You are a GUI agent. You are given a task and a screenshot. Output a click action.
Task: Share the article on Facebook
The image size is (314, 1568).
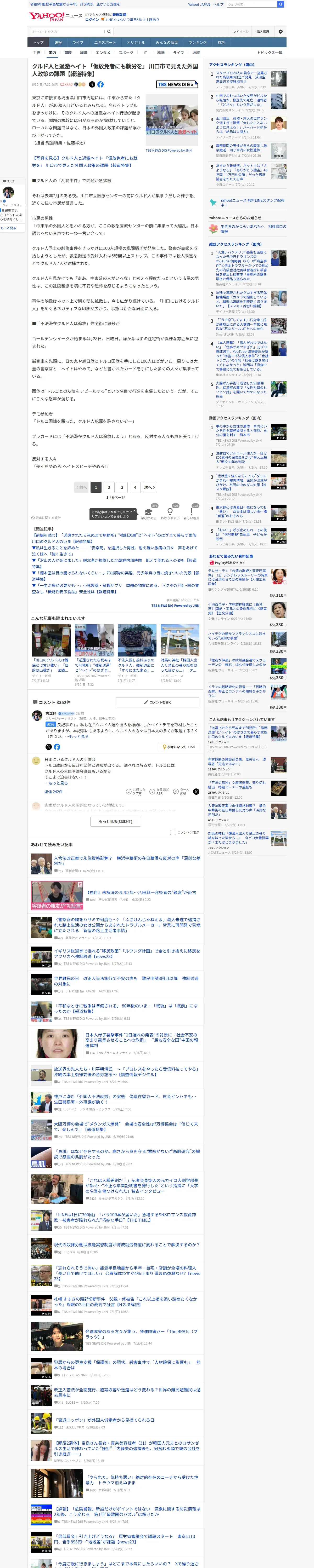100,85
